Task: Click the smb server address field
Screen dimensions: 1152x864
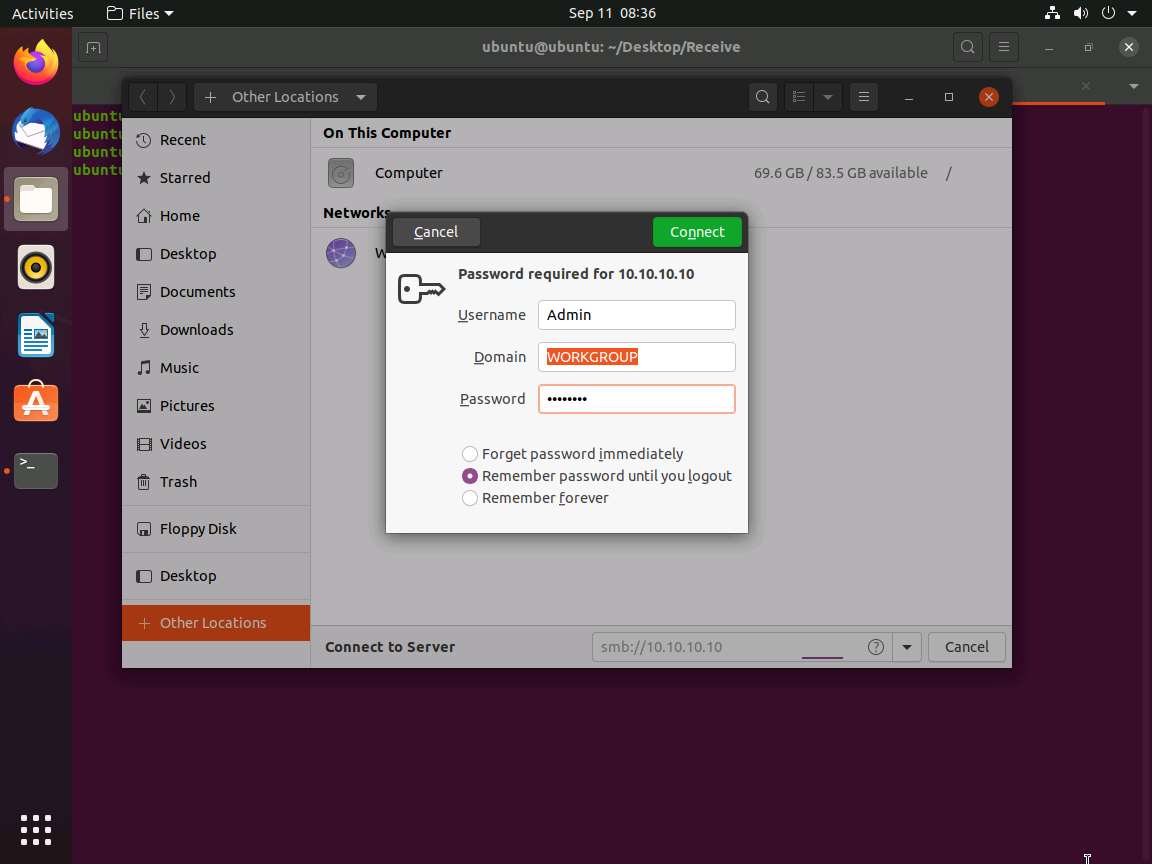Action: pyautogui.click(x=742, y=647)
